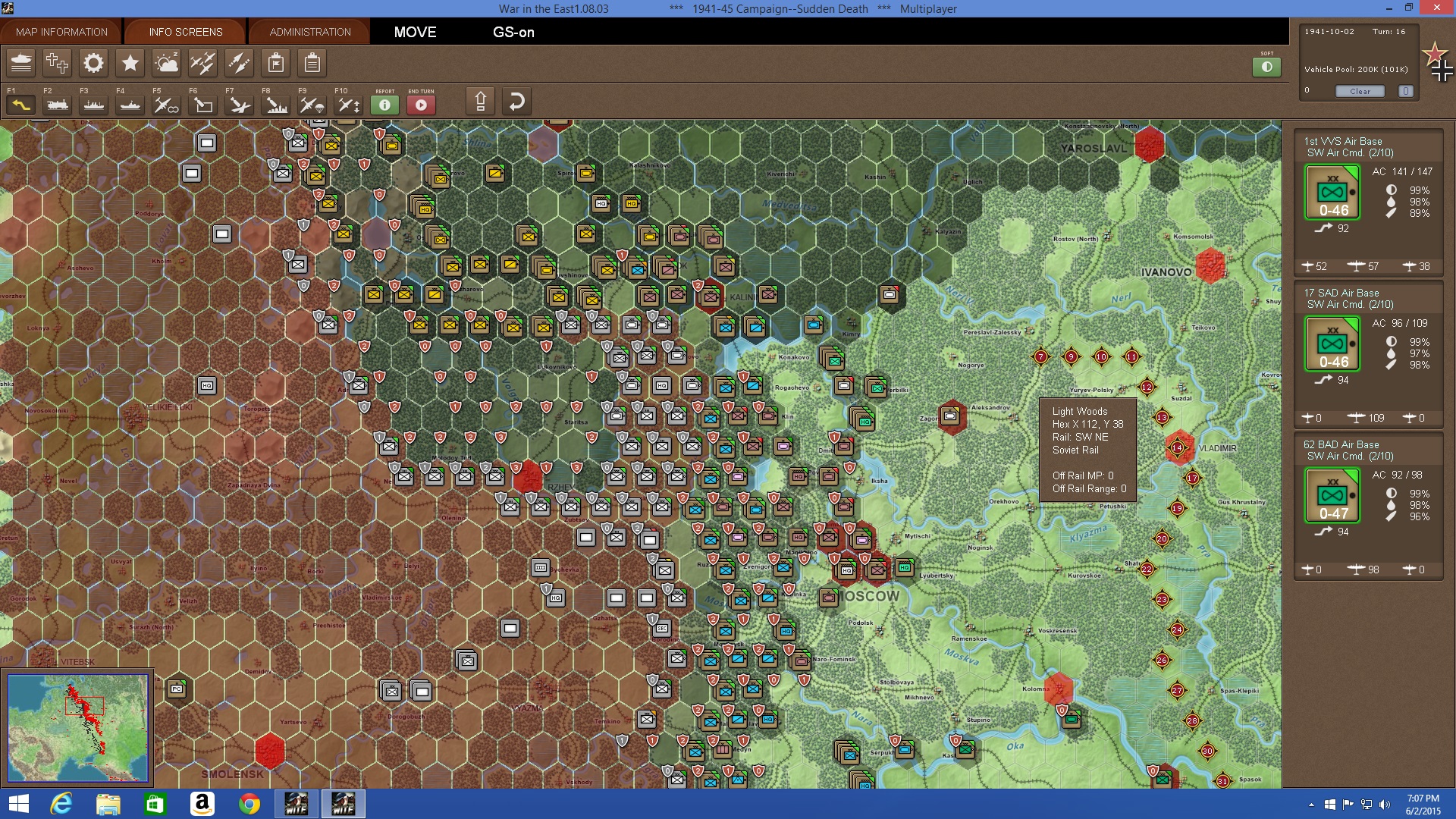Click the red Rzhev city hex

click(528, 478)
